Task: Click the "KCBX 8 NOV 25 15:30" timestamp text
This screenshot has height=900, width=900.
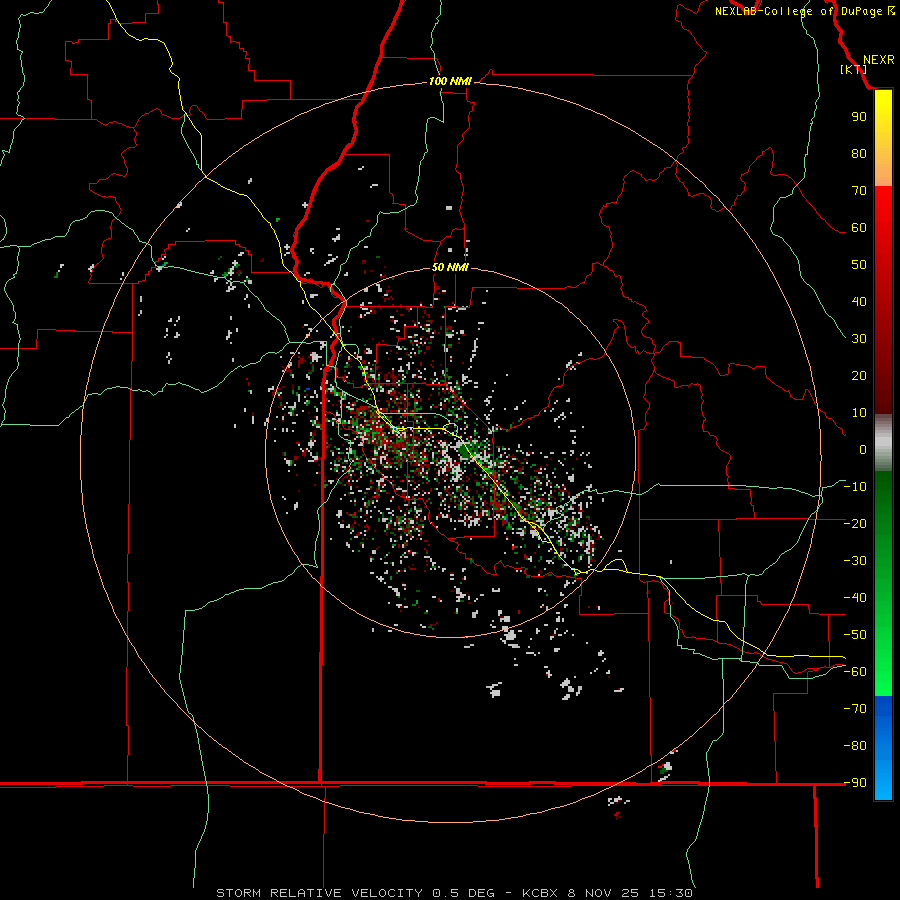Action: tap(607, 893)
